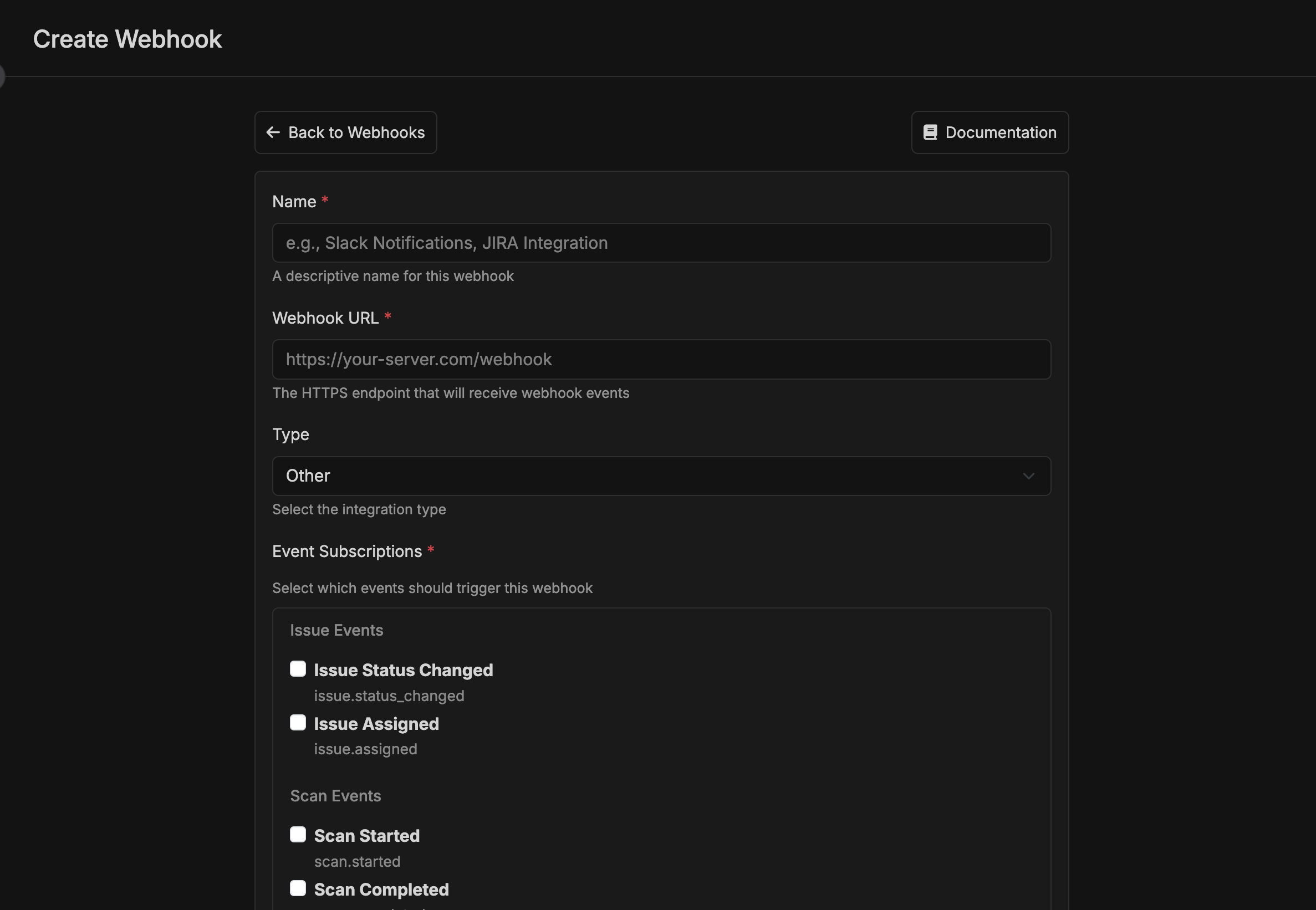The width and height of the screenshot is (1316, 910).
Task: Click the Issue Events section header
Action: coord(336,630)
